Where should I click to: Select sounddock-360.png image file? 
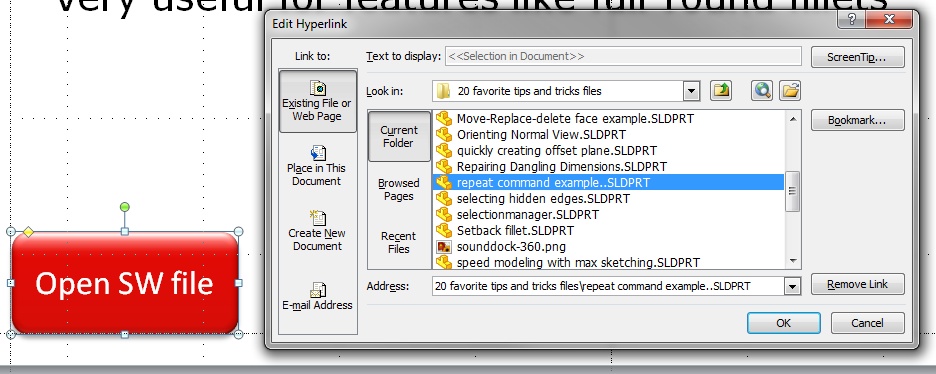click(x=608, y=246)
